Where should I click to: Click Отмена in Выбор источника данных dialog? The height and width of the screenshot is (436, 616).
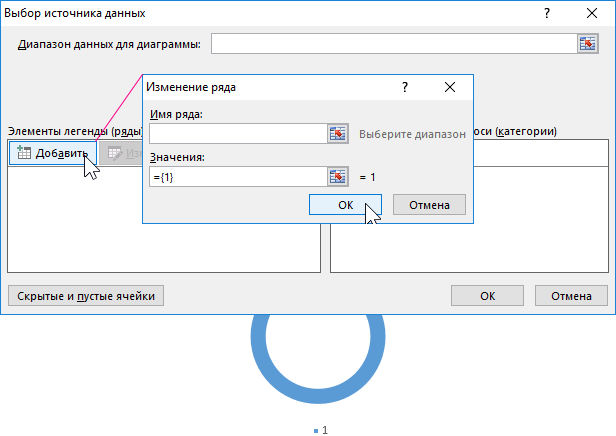571,296
